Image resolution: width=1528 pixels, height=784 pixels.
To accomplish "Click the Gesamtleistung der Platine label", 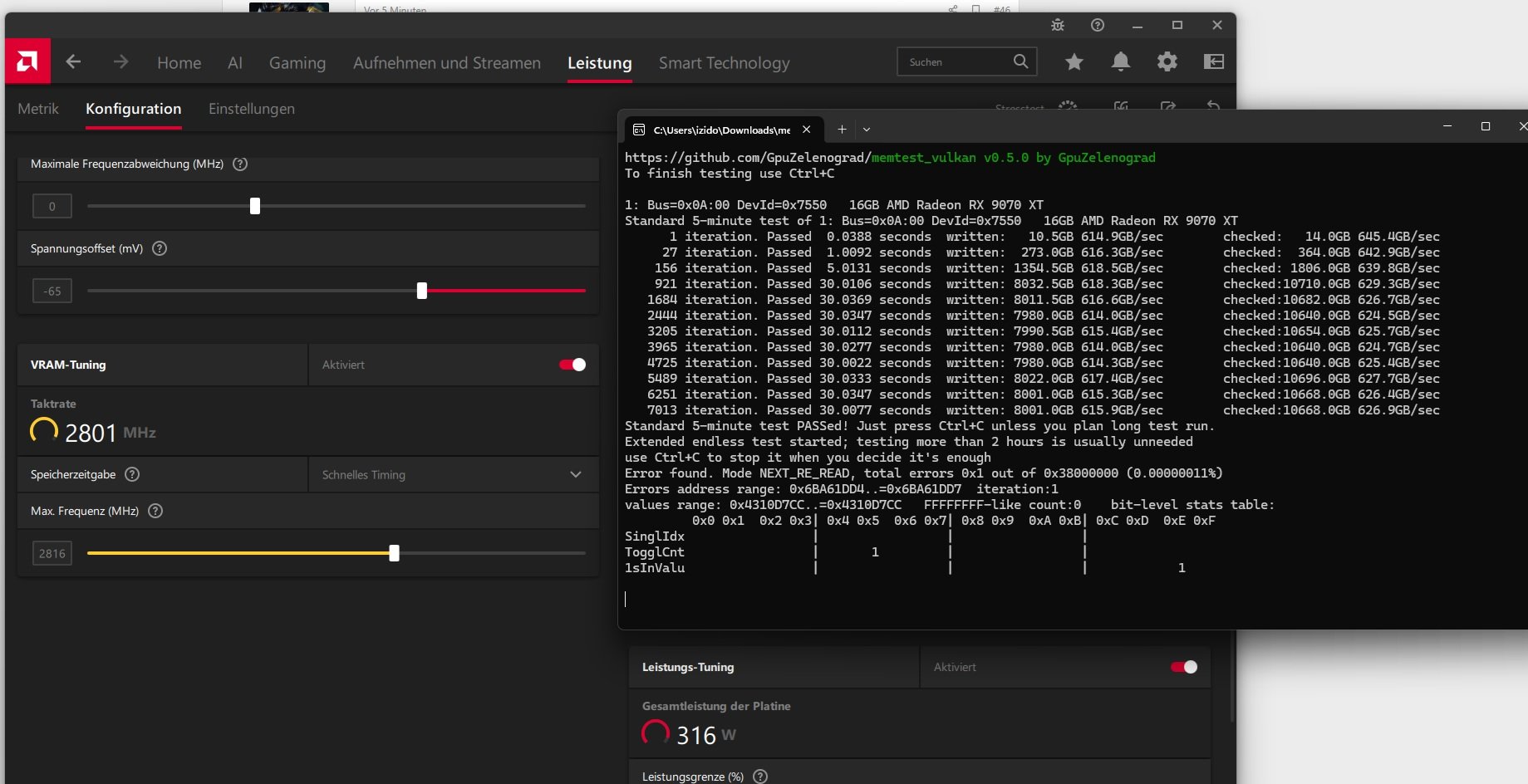I will (716, 706).
